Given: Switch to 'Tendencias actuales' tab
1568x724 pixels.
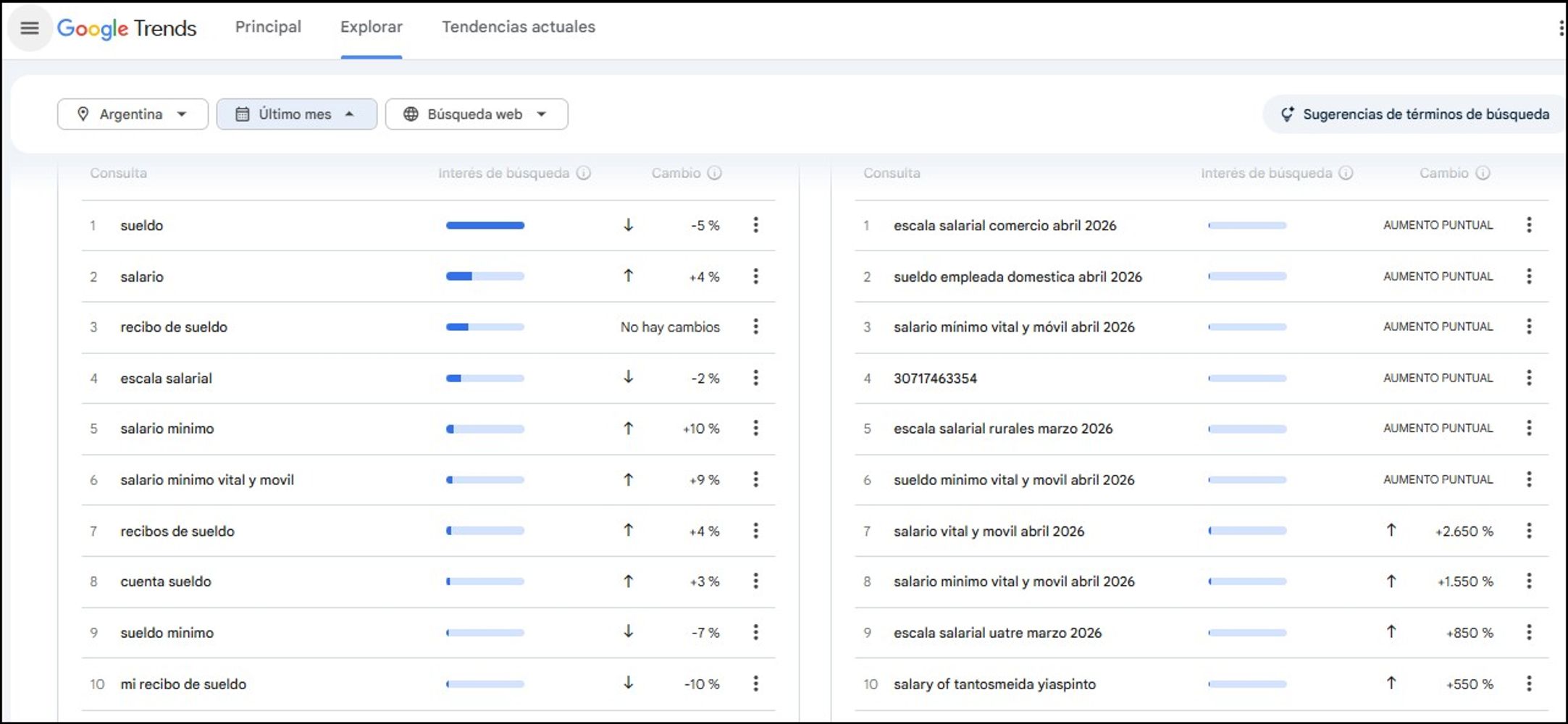Looking at the screenshot, I should tap(519, 28).
